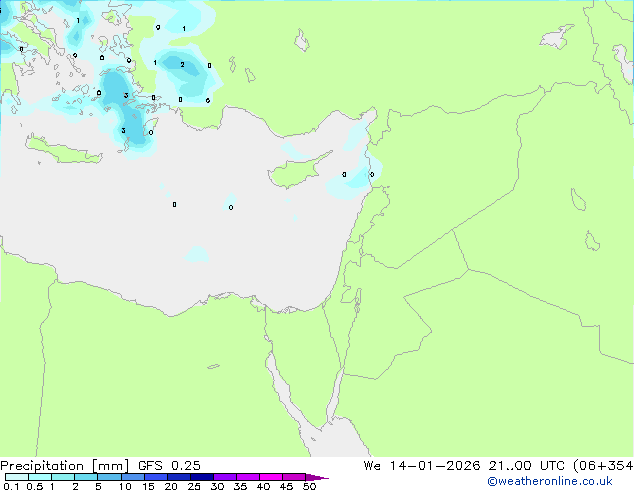Click the over-50 arrow tip of the legend

tap(317, 477)
